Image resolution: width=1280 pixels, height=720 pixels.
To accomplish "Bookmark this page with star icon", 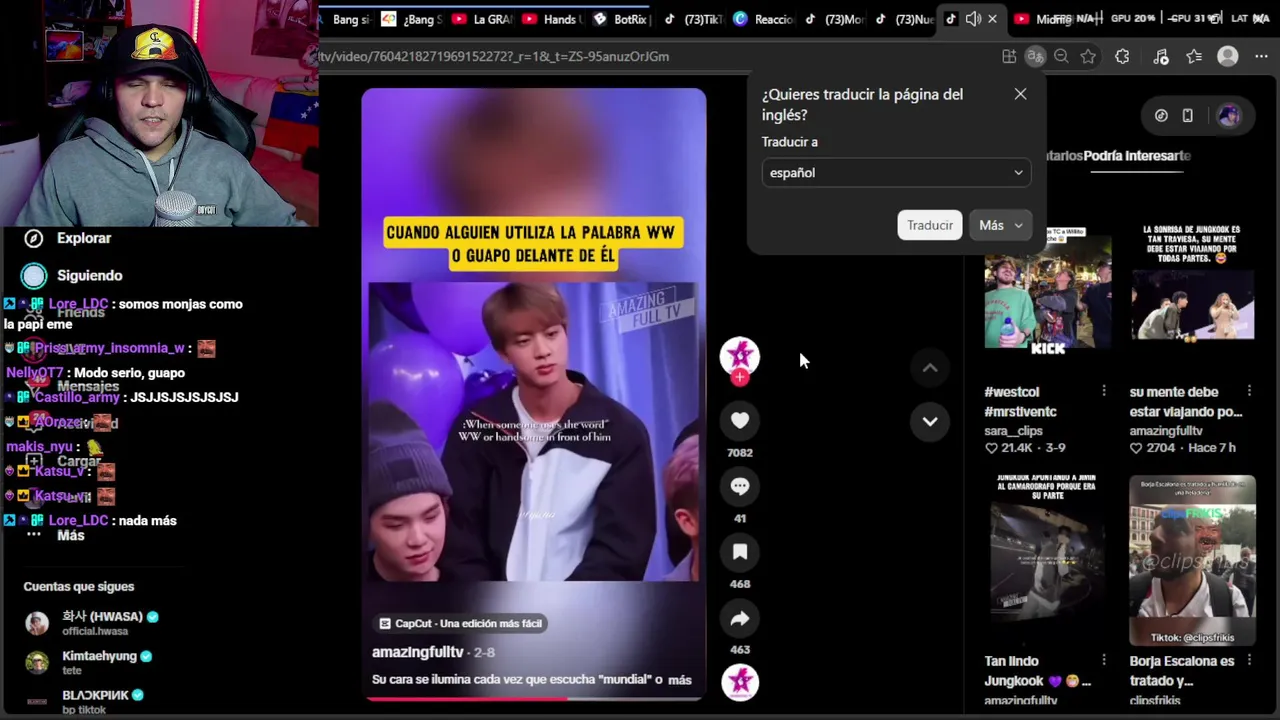I will [1088, 57].
